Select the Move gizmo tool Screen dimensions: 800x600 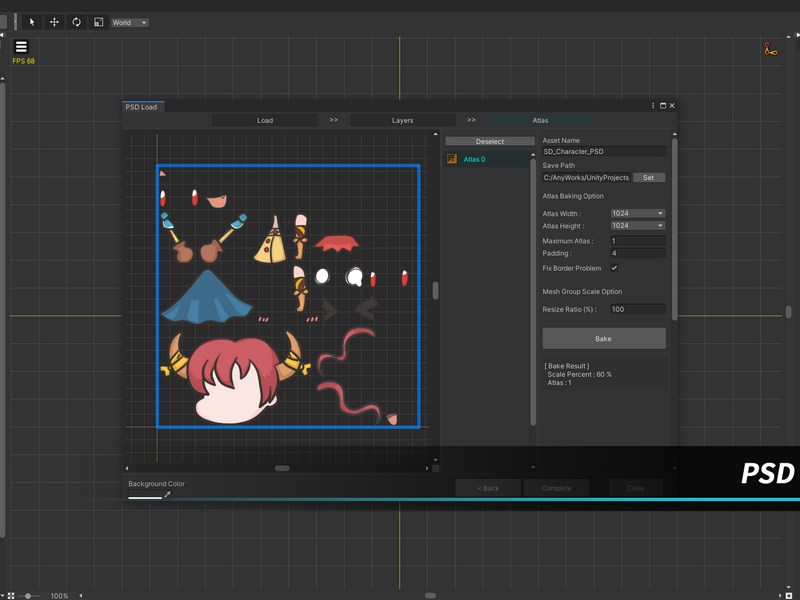pos(54,22)
